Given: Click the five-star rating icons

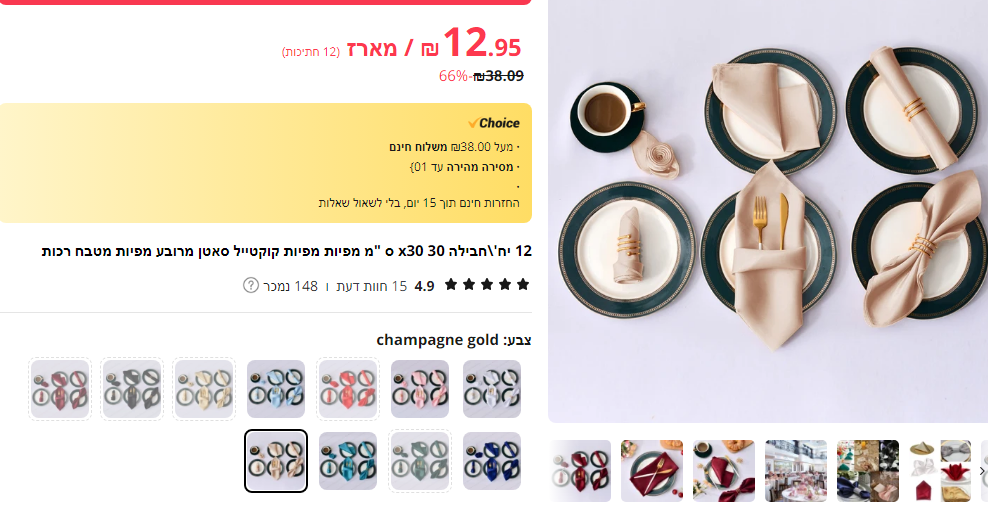Looking at the screenshot, I should [487, 285].
